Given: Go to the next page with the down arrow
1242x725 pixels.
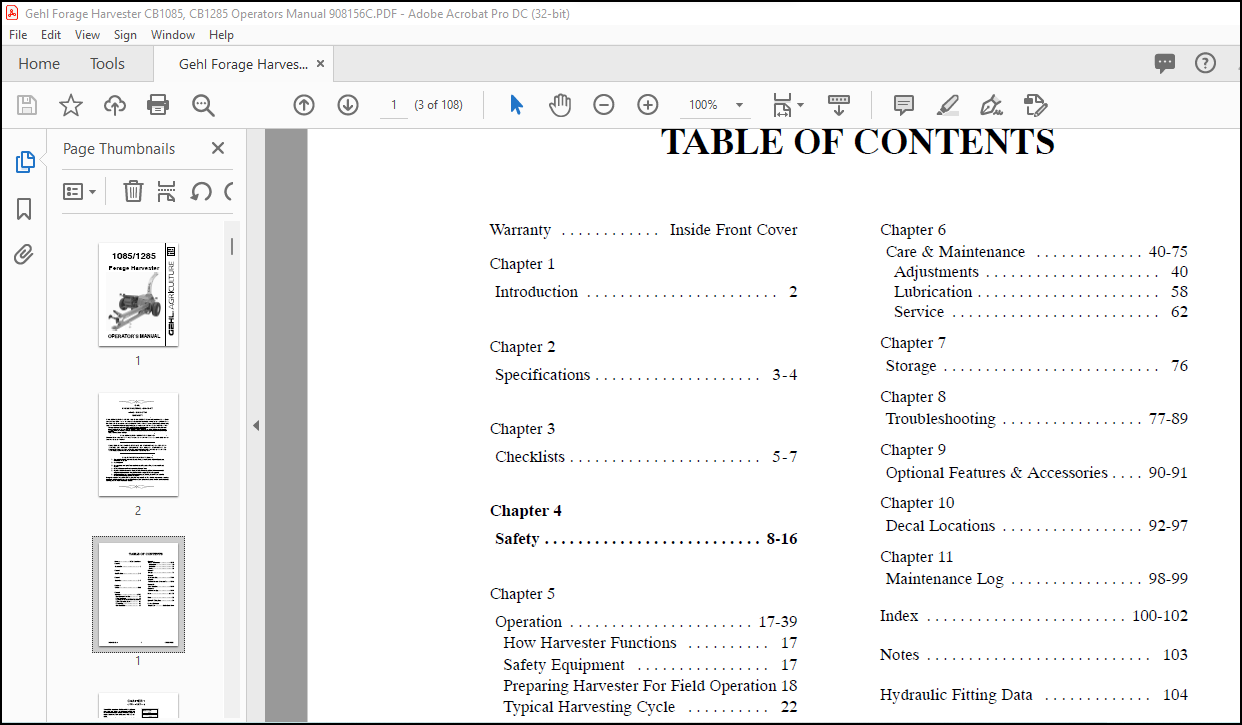Looking at the screenshot, I should [x=348, y=105].
